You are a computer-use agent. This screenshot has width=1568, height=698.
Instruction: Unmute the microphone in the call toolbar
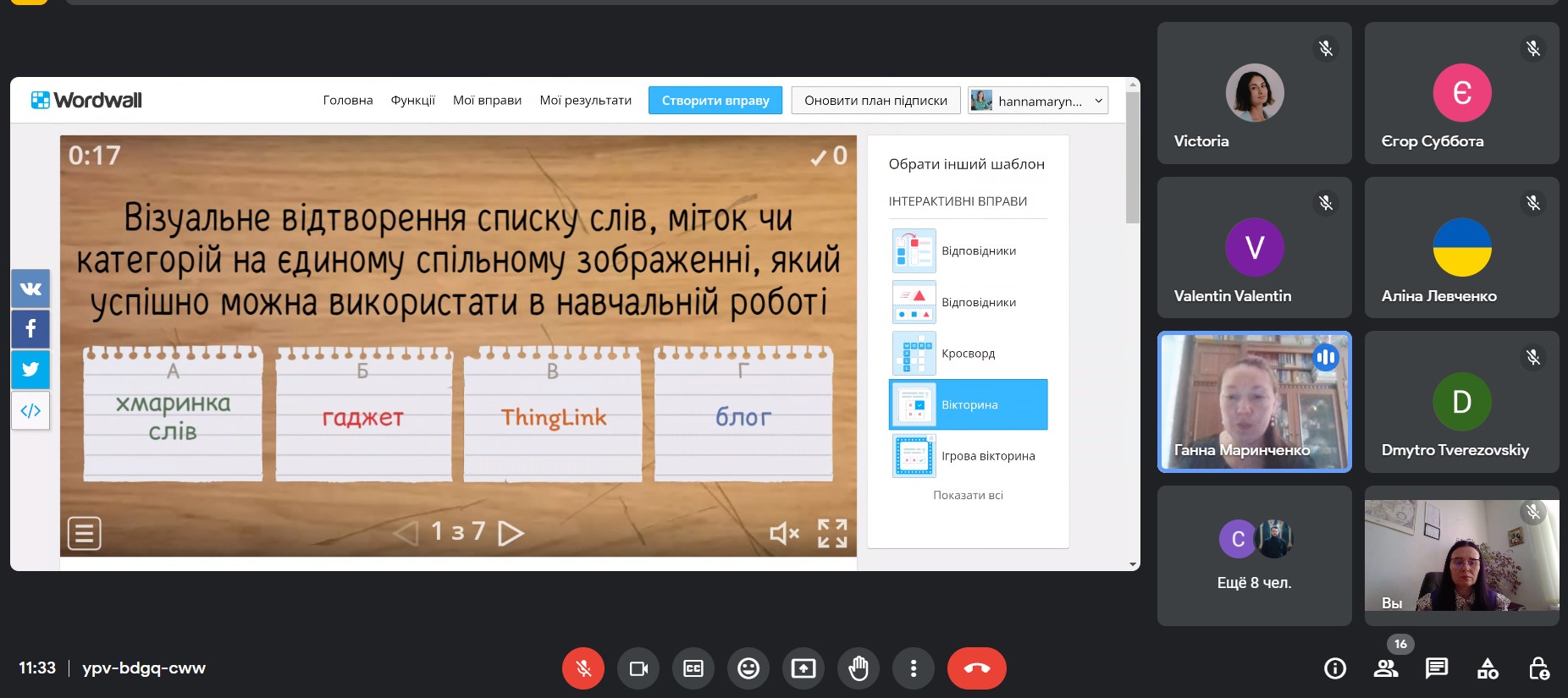[583, 668]
